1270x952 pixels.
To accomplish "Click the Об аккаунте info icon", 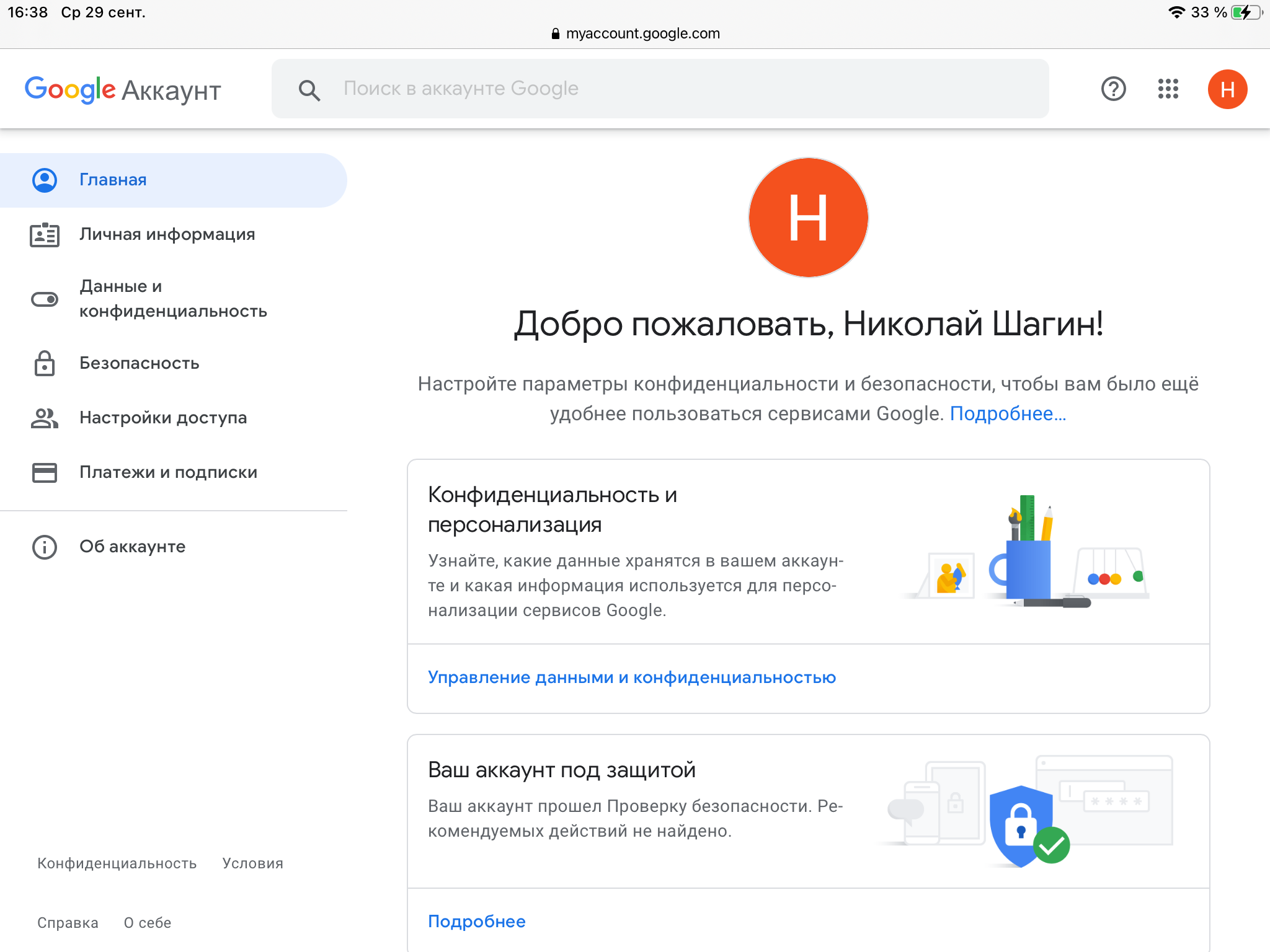I will [45, 547].
